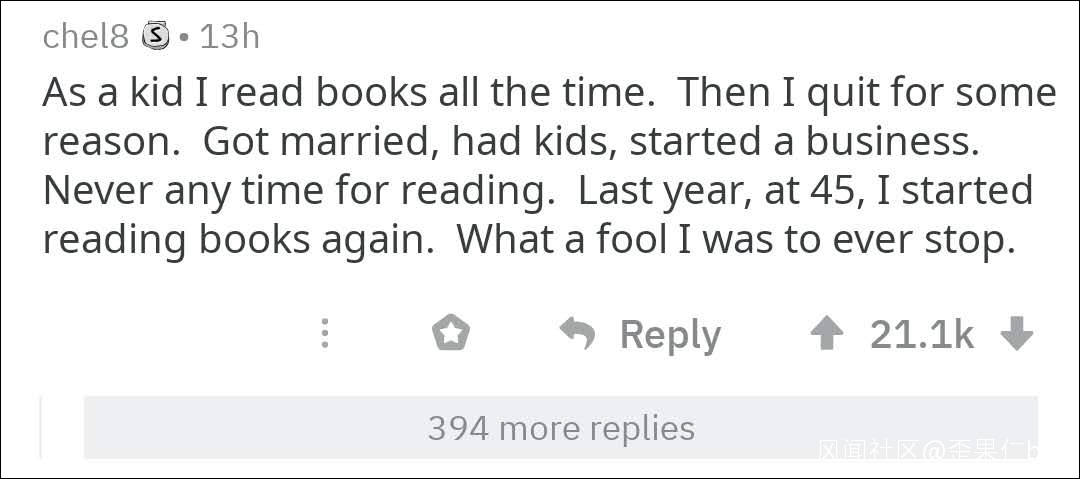Click the curved reply arrow icon
The width and height of the screenshot is (1080, 479).
[x=577, y=333]
